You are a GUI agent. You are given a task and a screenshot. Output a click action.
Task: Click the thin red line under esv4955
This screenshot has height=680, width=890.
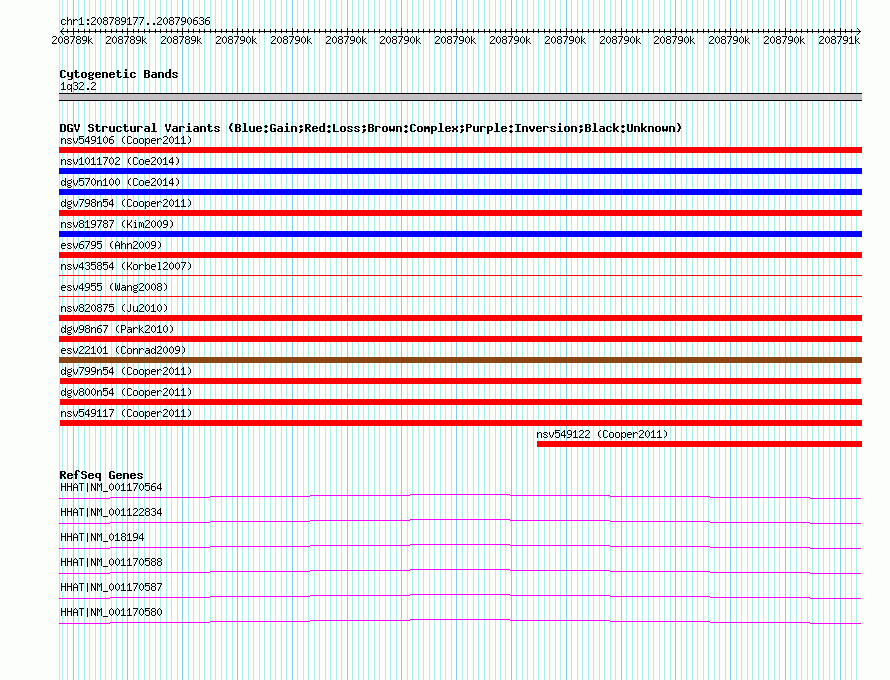pyautogui.click(x=460, y=296)
